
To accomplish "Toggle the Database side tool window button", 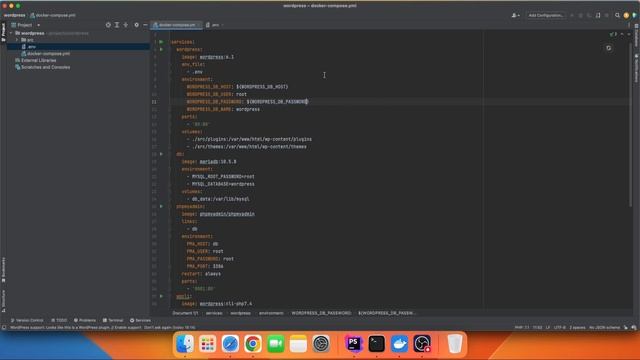I will point(636,36).
